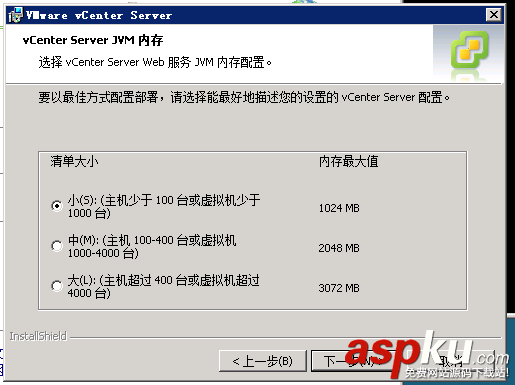Screen dimensions: 515x385
Task: Click the small option label 主机少于 100 台
Action: (x=164, y=206)
